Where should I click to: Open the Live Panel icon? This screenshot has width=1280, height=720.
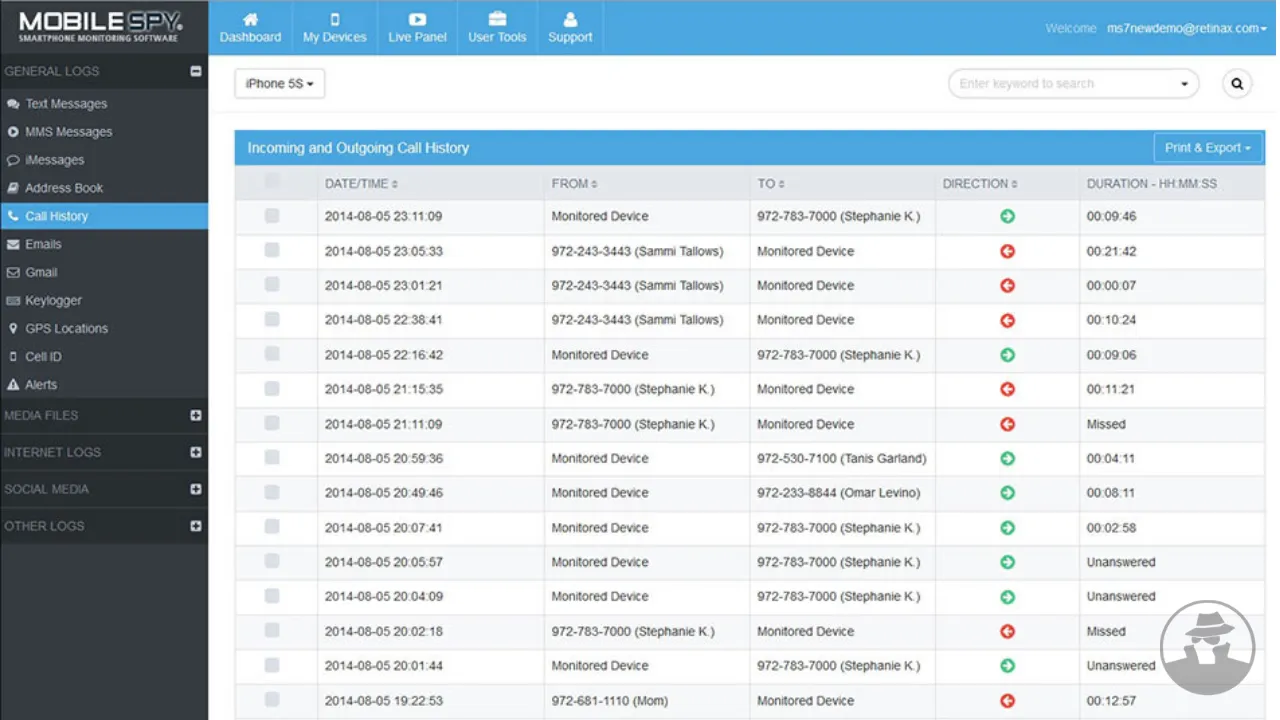coord(417,19)
